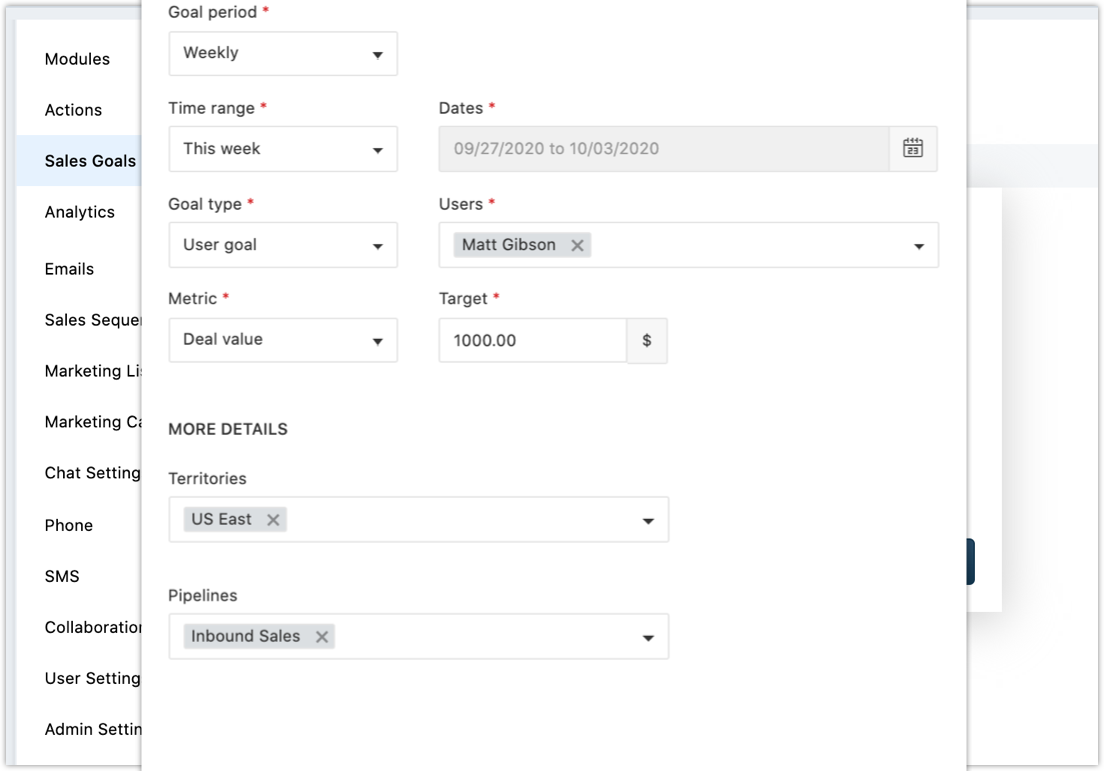The width and height of the screenshot is (1104, 771).
Task: Open SMS settings in sidebar
Action: coord(62,576)
